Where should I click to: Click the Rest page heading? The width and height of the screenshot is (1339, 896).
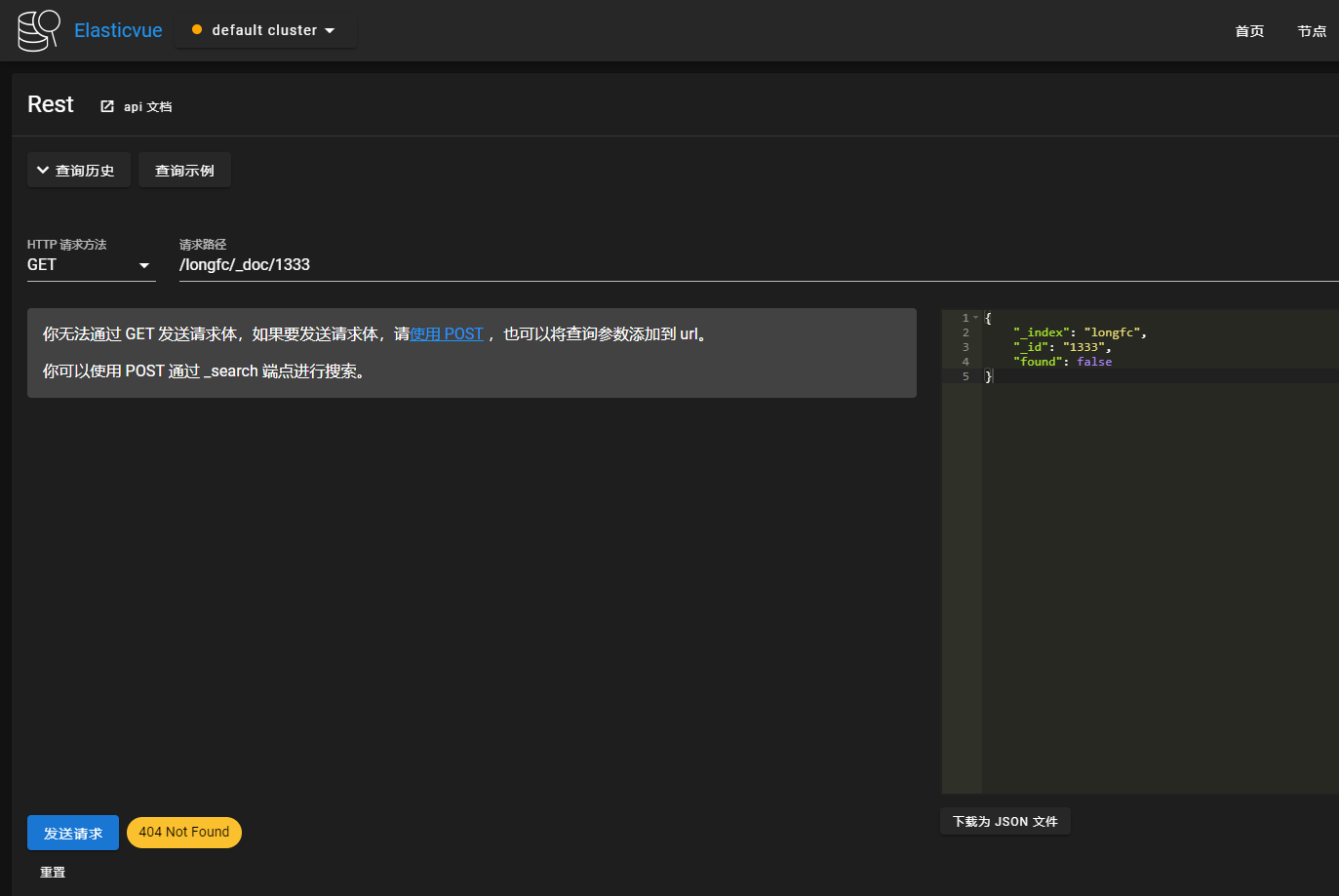(x=51, y=104)
